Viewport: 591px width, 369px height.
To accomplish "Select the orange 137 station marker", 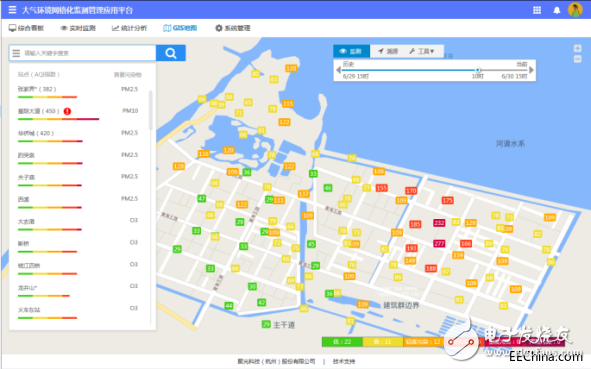I will (303, 194).
